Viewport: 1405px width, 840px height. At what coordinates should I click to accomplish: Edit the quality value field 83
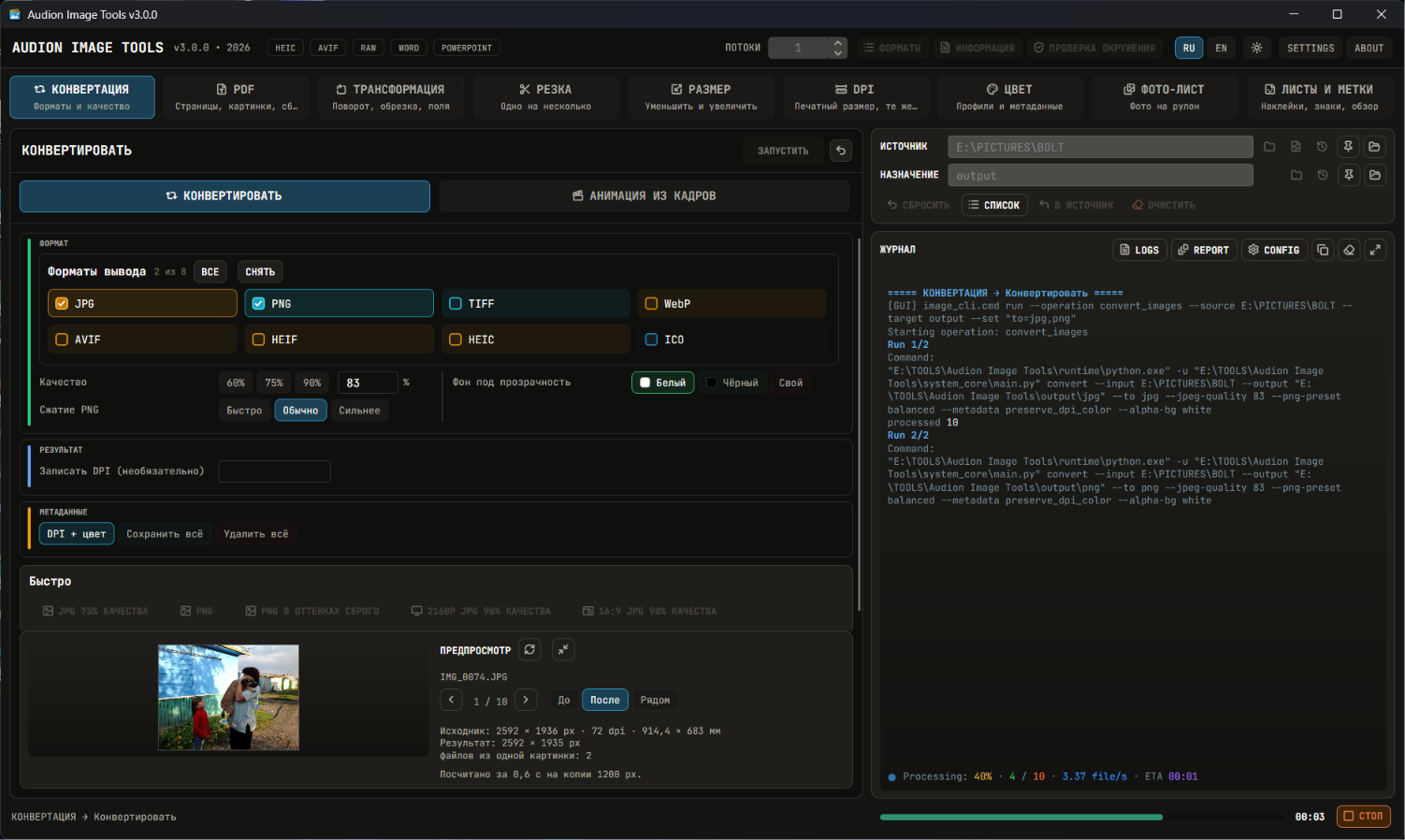click(368, 383)
